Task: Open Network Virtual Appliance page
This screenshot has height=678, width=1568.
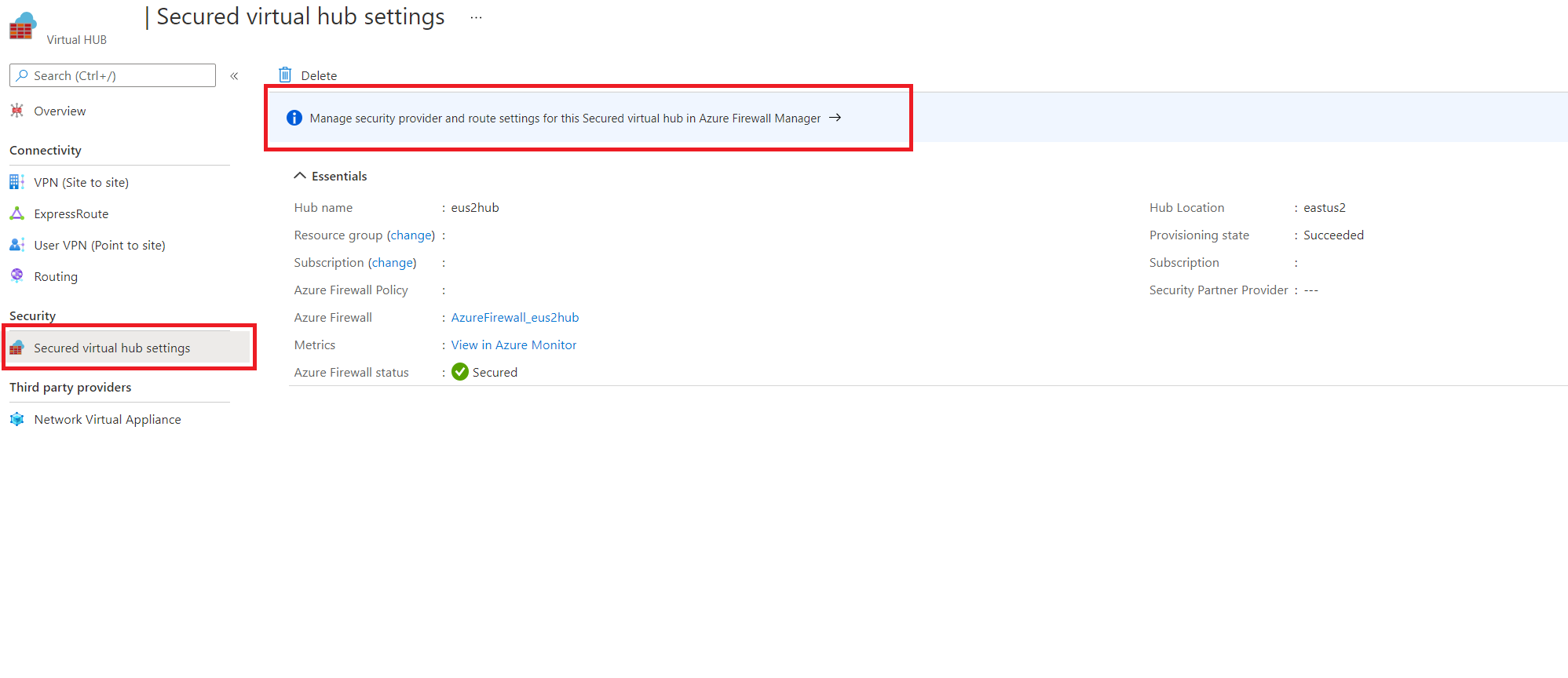Action: (x=108, y=420)
